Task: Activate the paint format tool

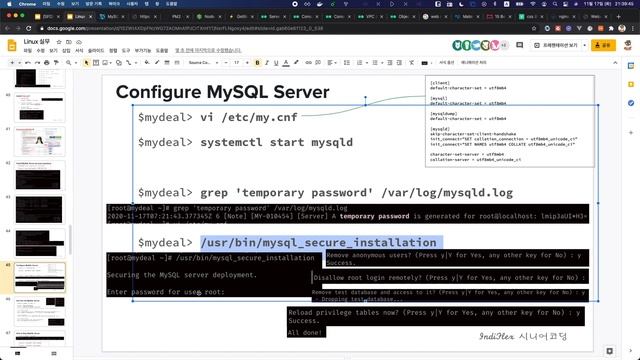Action: click(56, 63)
